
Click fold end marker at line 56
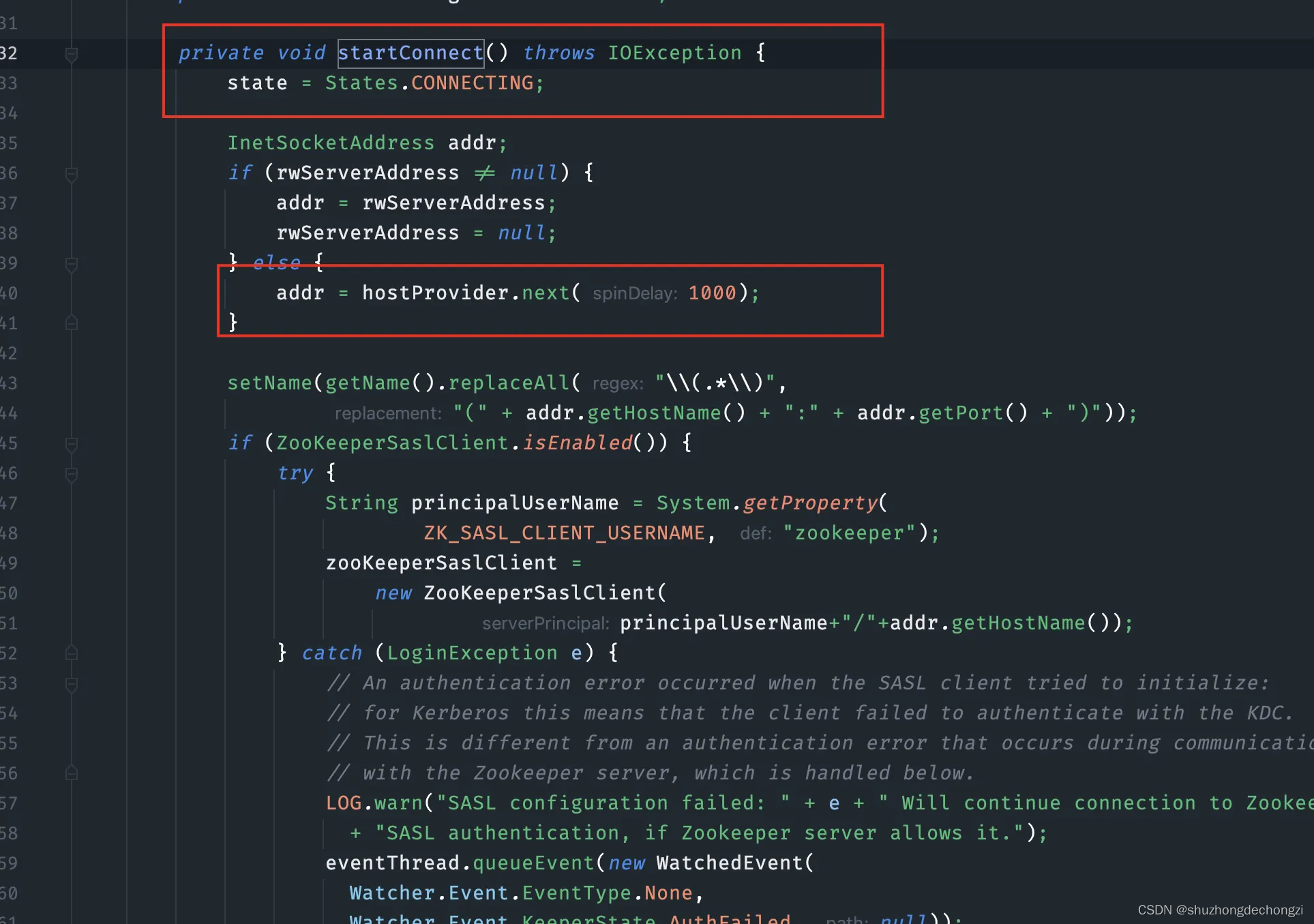71,773
